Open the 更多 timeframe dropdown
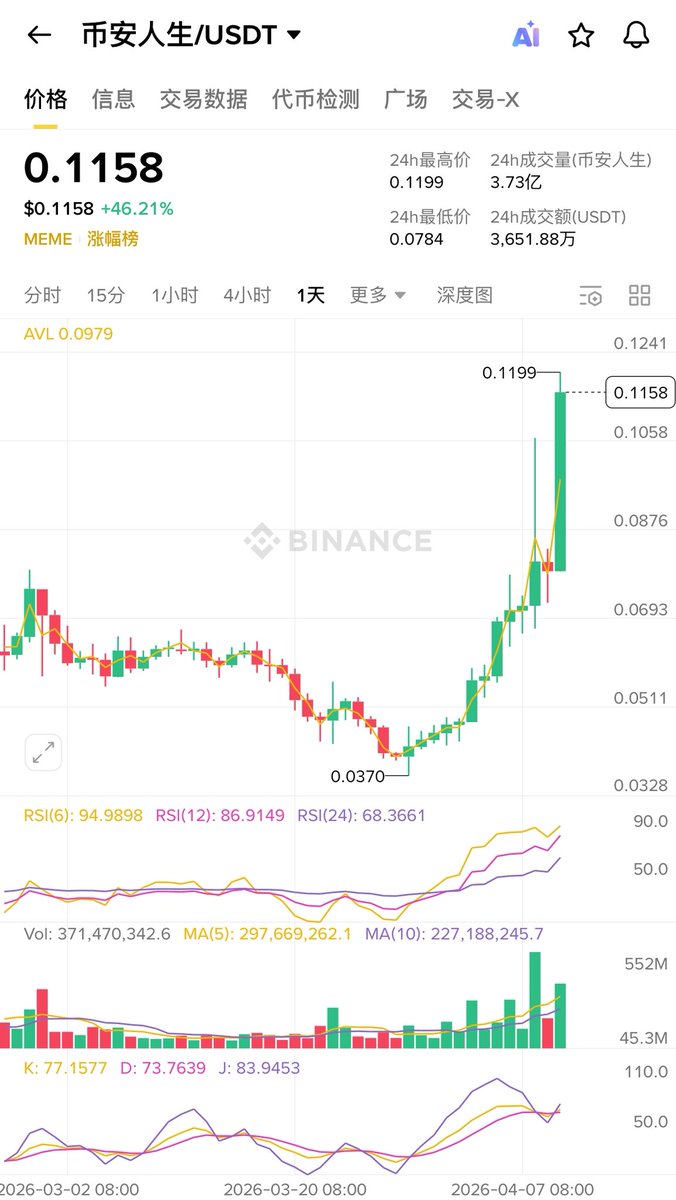This screenshot has width=676, height=1200. click(378, 295)
